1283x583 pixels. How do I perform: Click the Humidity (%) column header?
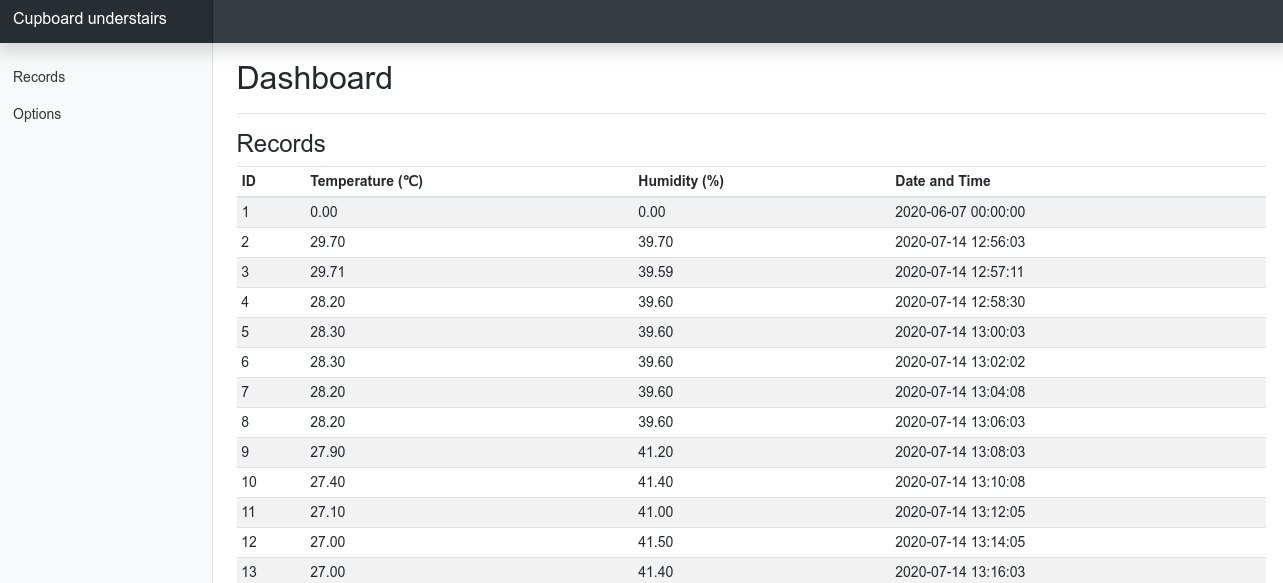click(x=680, y=181)
